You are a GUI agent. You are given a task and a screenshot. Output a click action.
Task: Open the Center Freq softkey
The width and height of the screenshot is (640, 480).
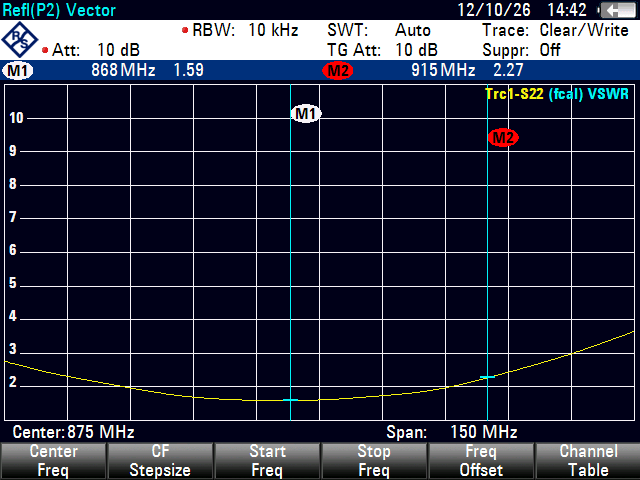tap(53, 461)
